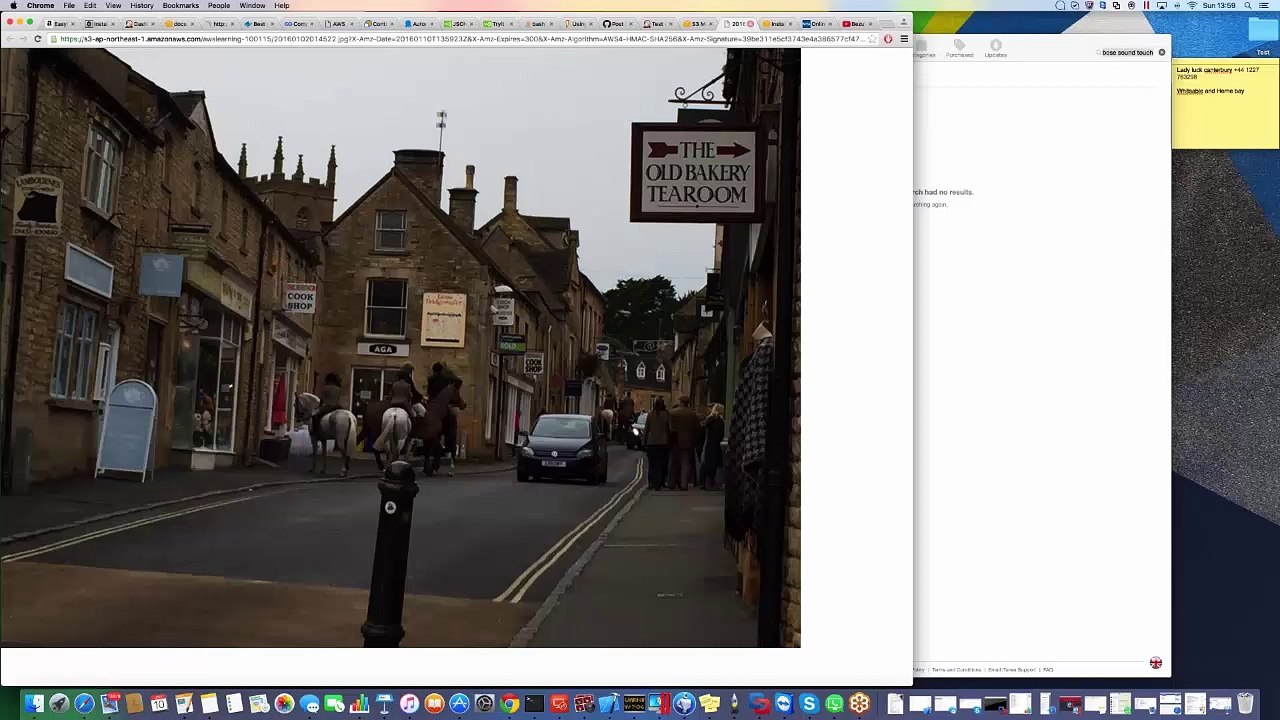1280x720 pixels.
Task: Open Skype from the Dock
Action: pos(809,704)
